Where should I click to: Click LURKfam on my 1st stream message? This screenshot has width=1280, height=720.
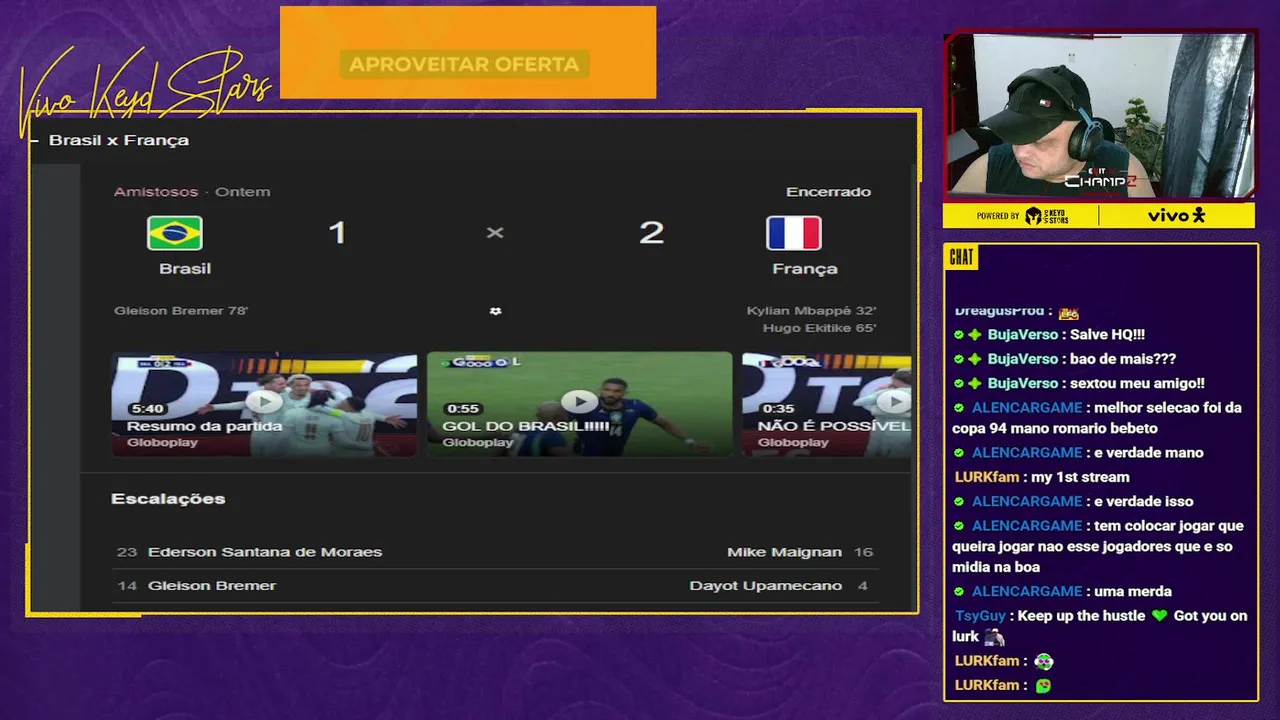(x=986, y=477)
